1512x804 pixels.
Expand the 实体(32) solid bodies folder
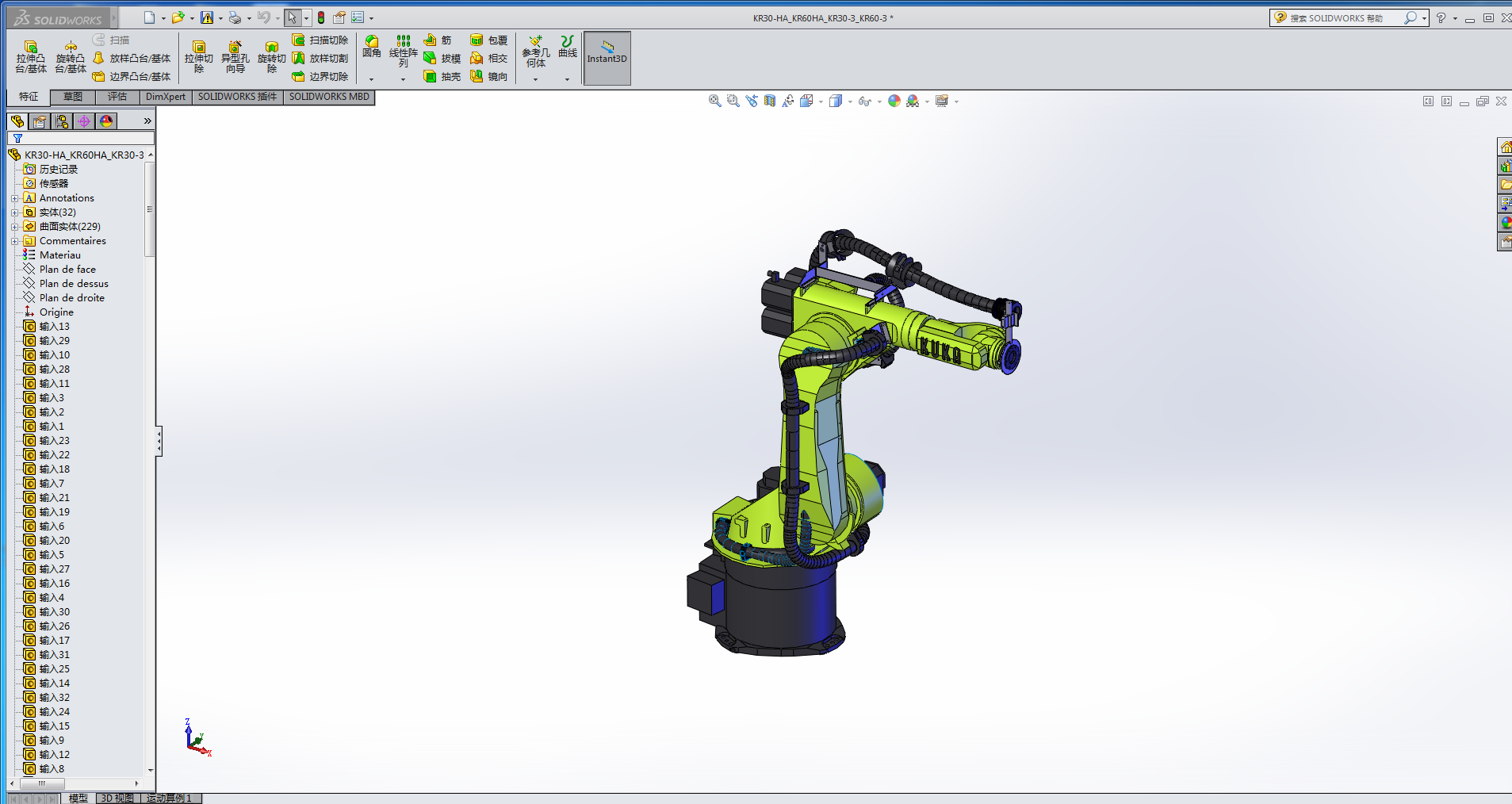[x=15, y=212]
